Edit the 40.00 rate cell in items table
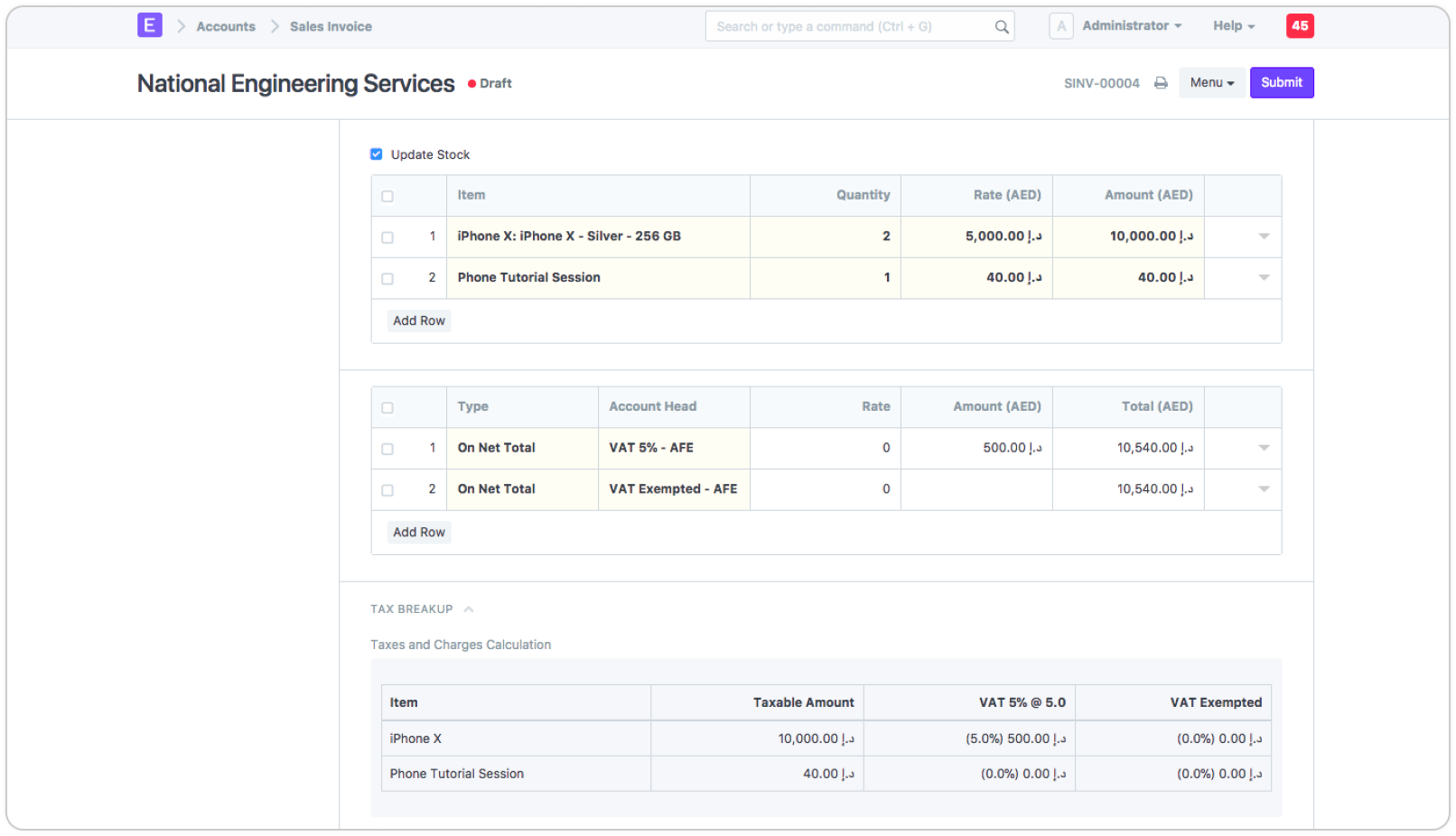Screen dimensions: 1456x836 (976, 278)
